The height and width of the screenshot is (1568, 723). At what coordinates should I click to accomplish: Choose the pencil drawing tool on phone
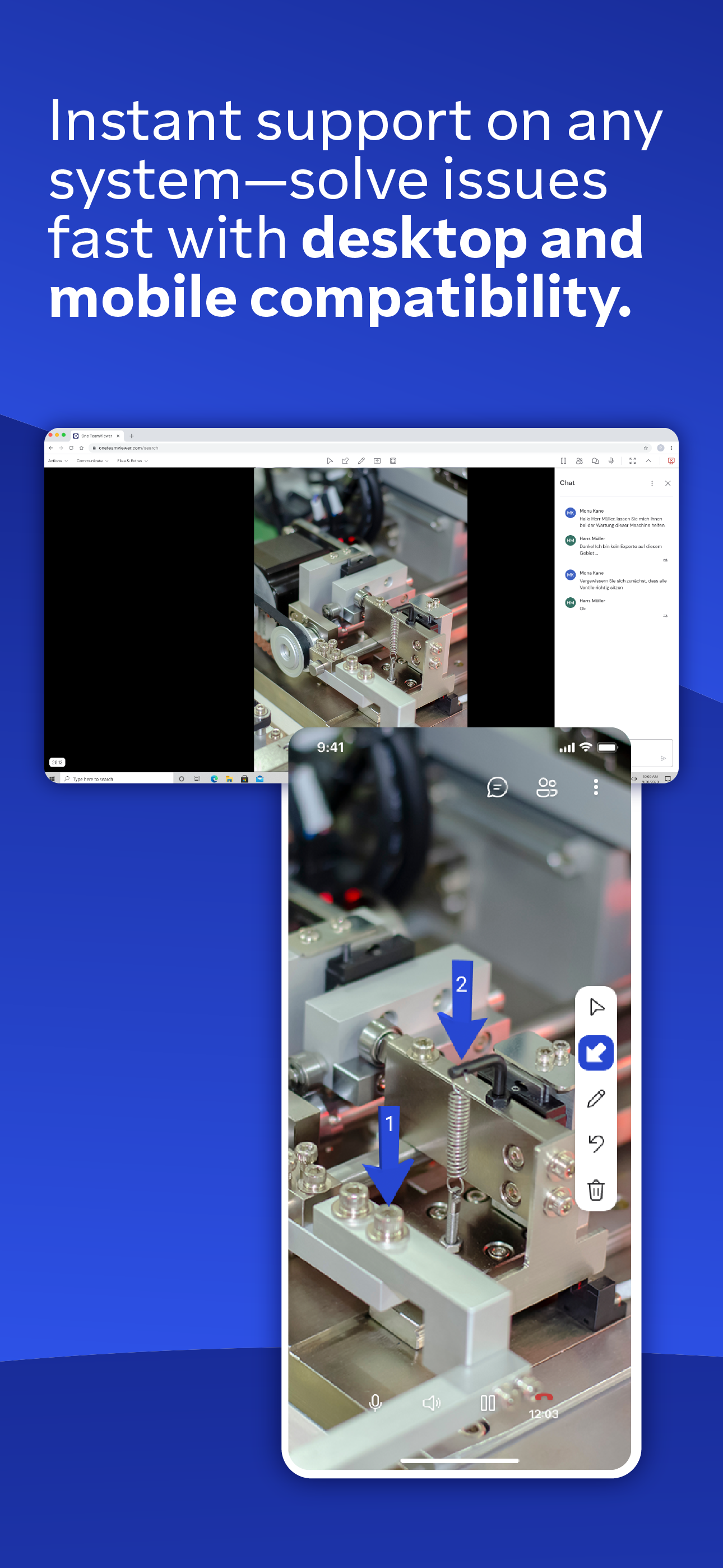pos(596,1098)
